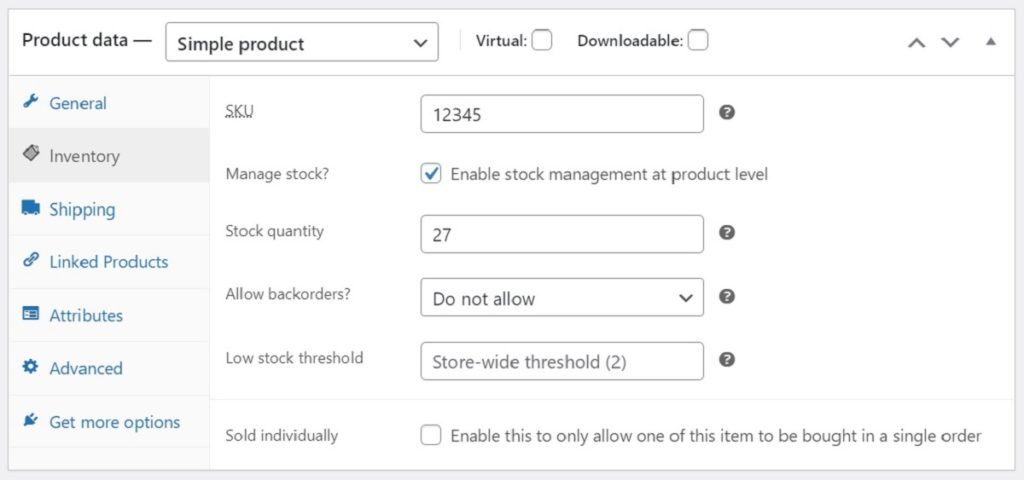
Task: Click the Advanced gear icon
Action: click(31, 366)
